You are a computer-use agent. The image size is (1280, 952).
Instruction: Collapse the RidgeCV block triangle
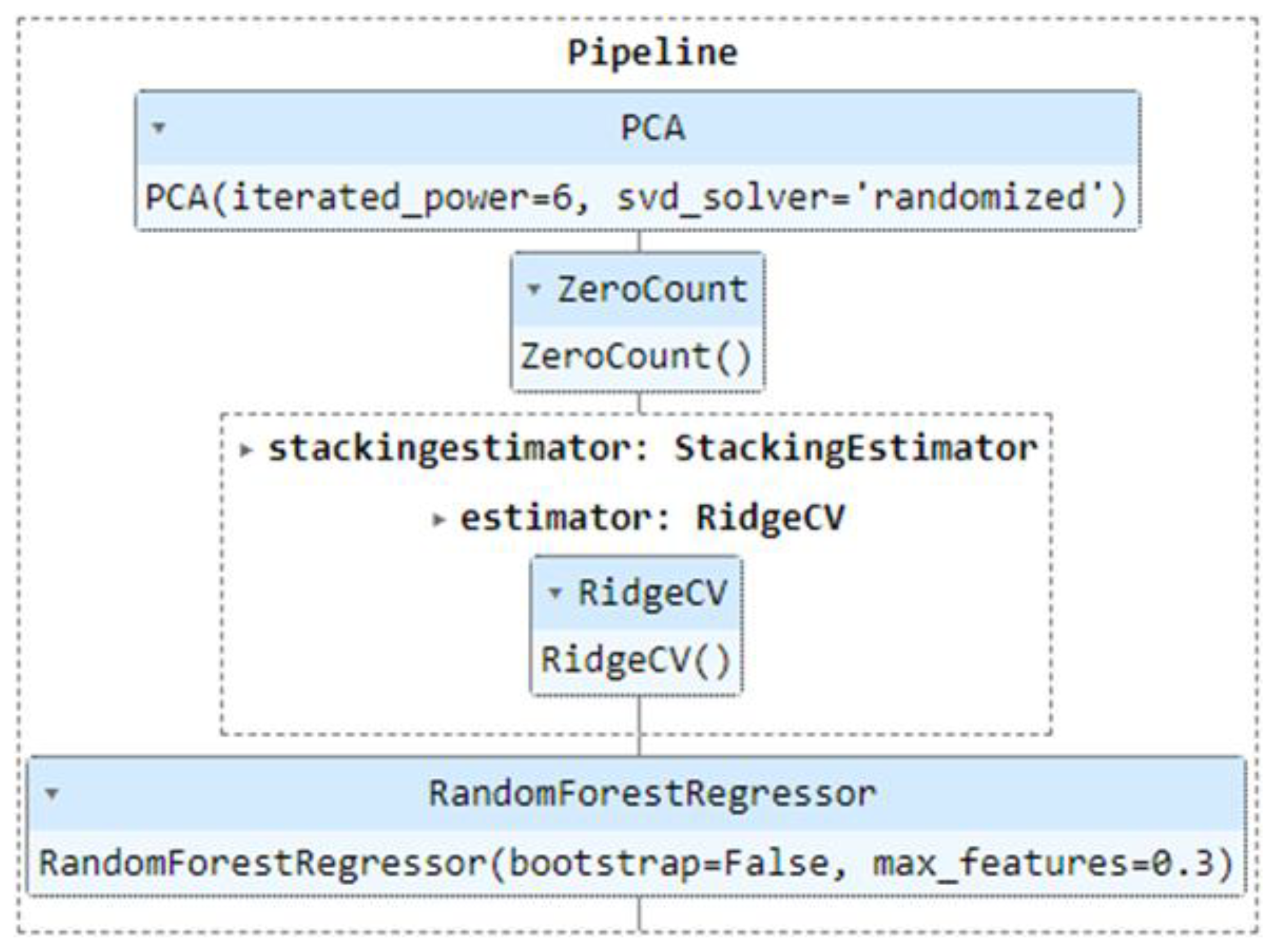(x=555, y=592)
